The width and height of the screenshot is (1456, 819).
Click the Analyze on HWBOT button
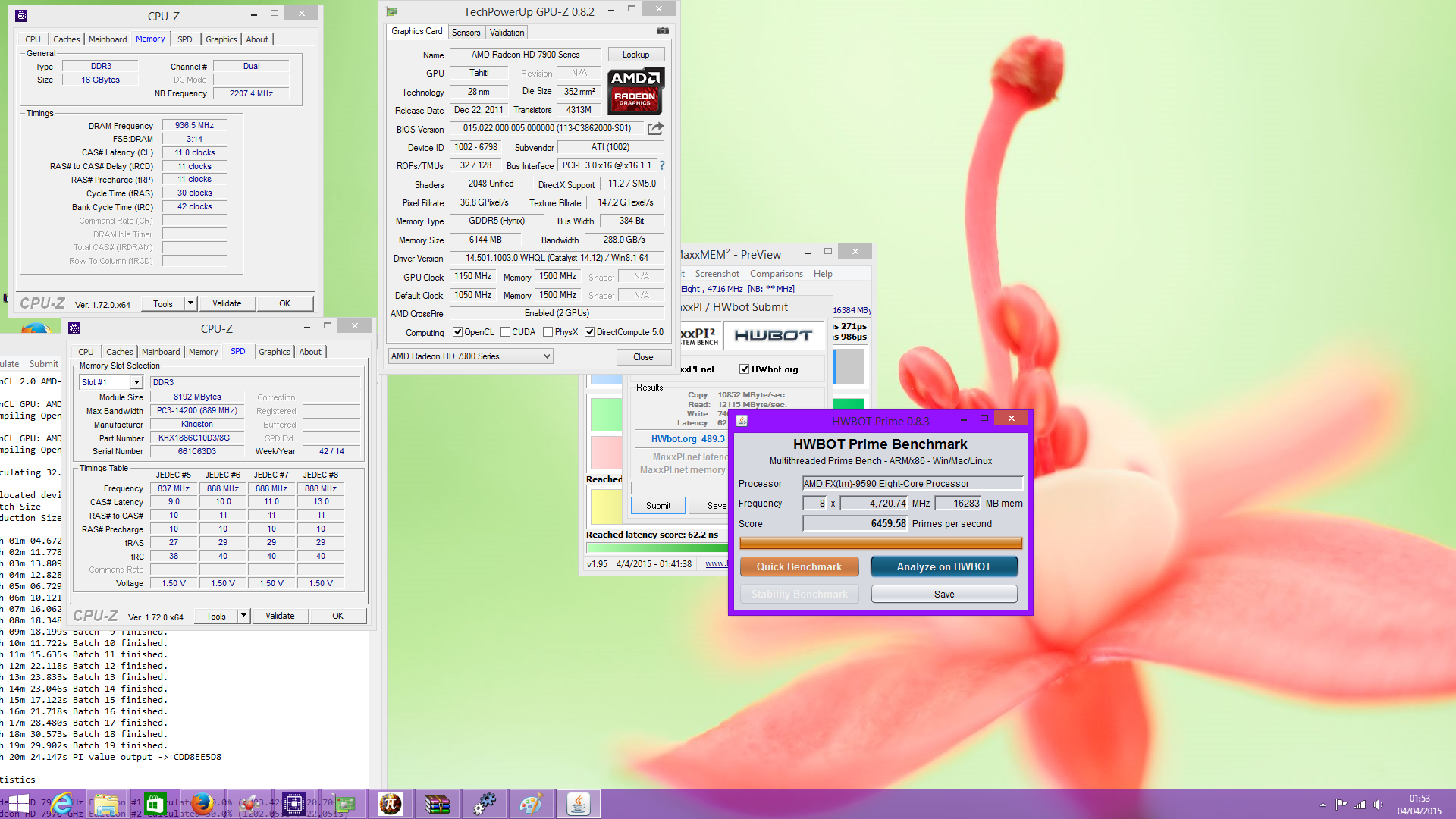943,566
